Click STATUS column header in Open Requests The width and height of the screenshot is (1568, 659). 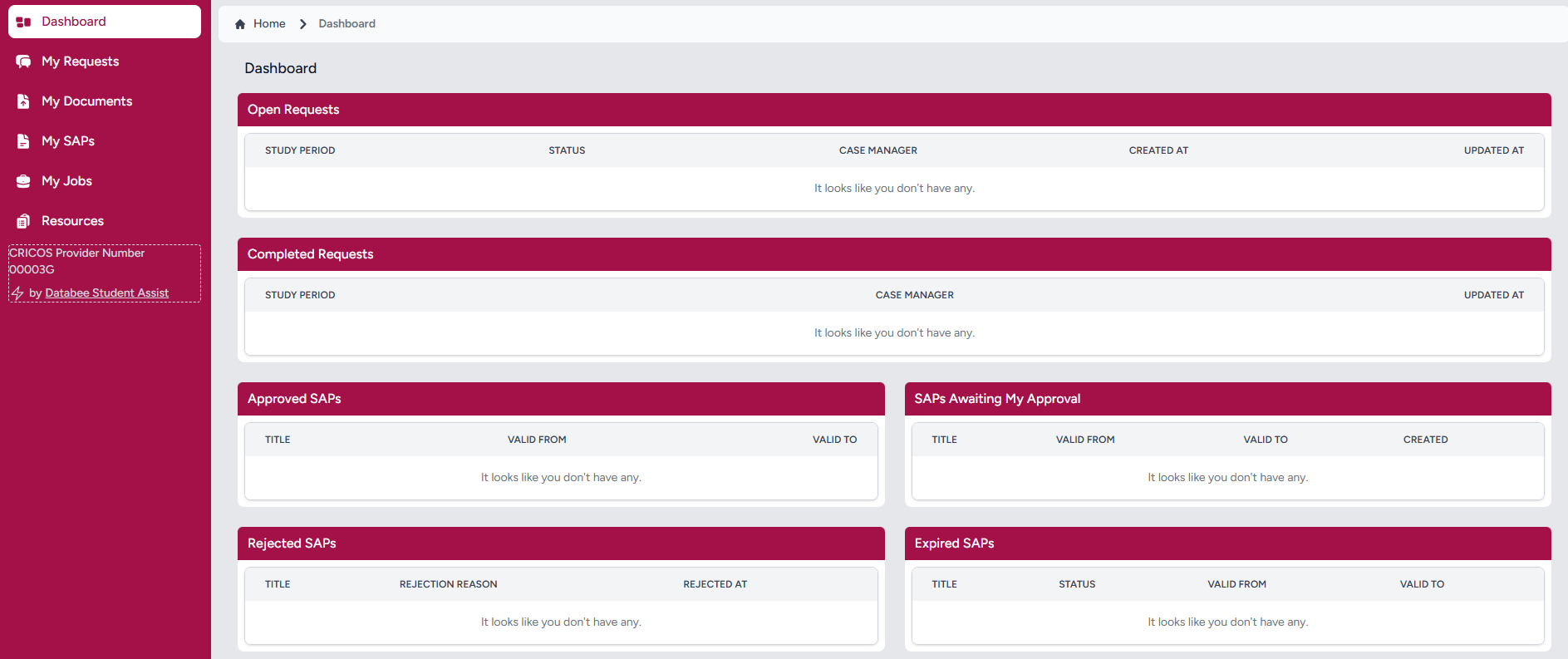(x=567, y=150)
